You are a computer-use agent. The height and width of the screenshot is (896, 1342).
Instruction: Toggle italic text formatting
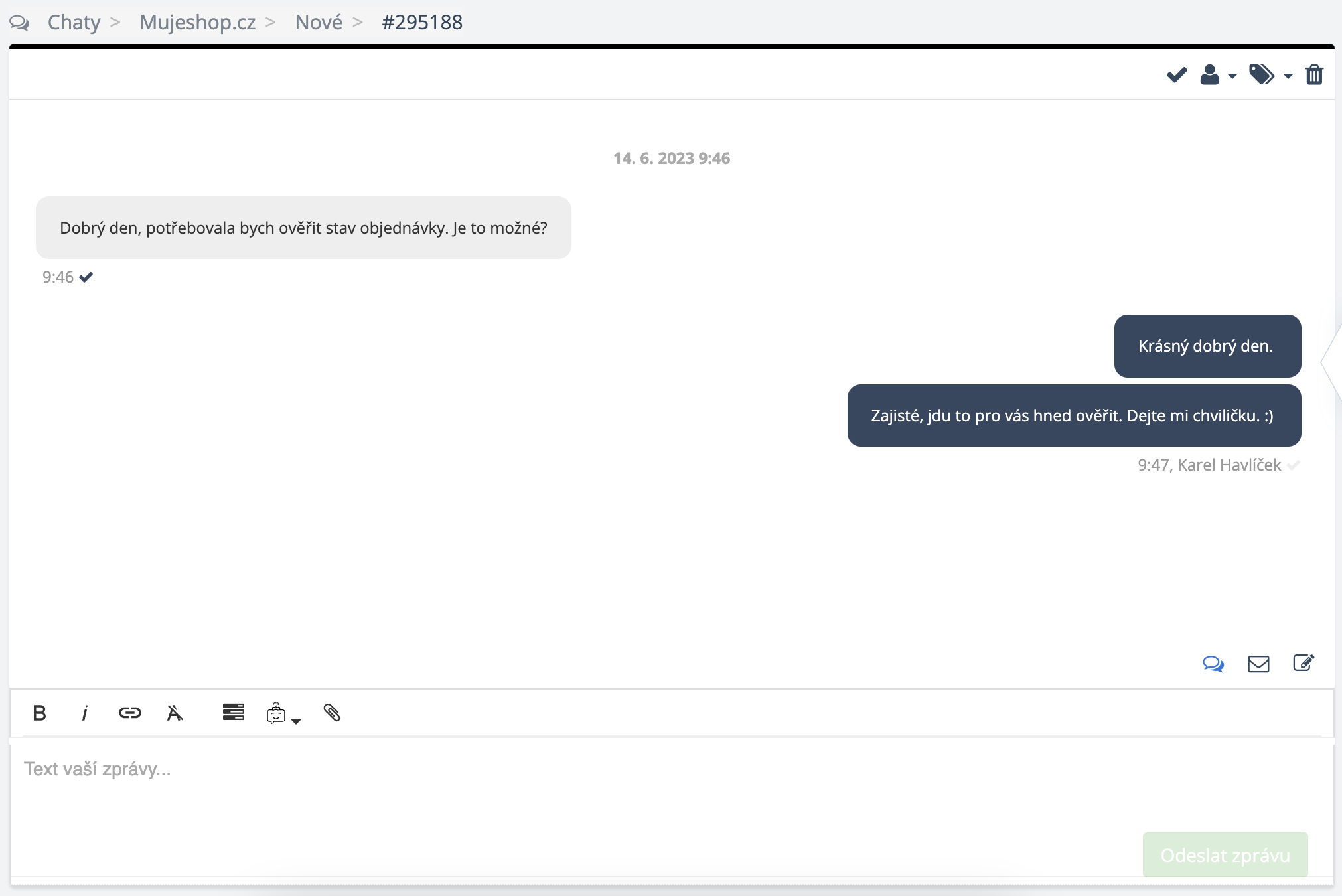84,713
